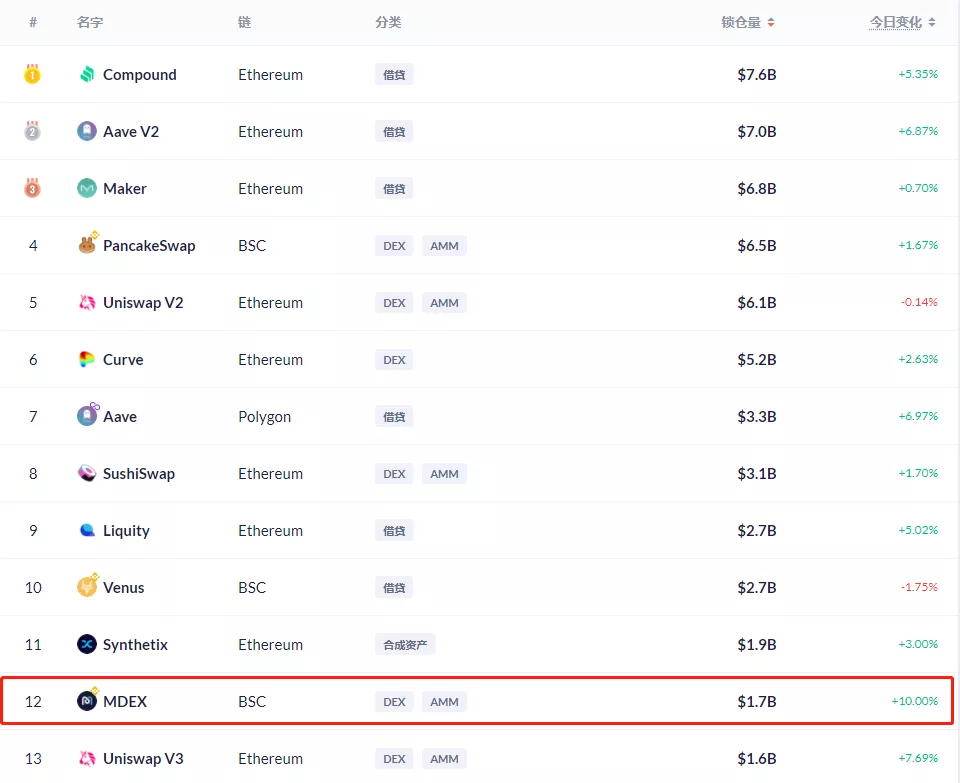Click the Maker logo icon
The image size is (960, 783).
click(87, 188)
